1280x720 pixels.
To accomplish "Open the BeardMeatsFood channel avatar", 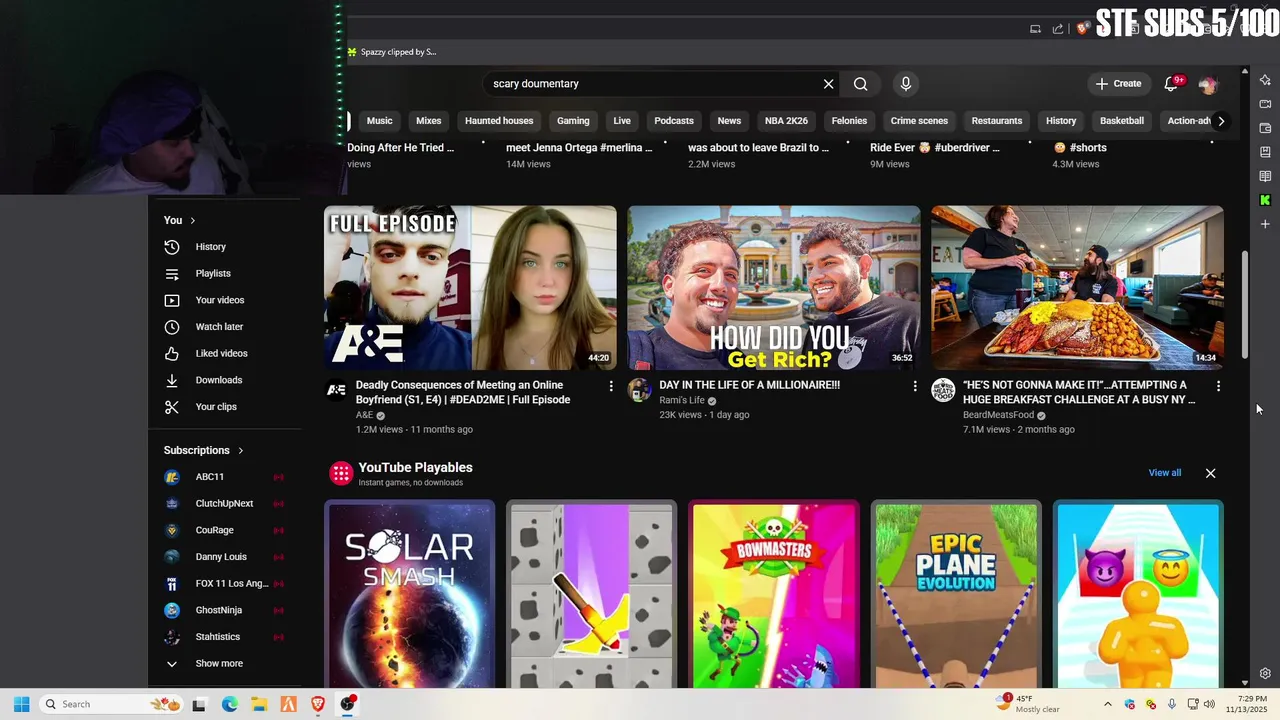I will pos(943,390).
